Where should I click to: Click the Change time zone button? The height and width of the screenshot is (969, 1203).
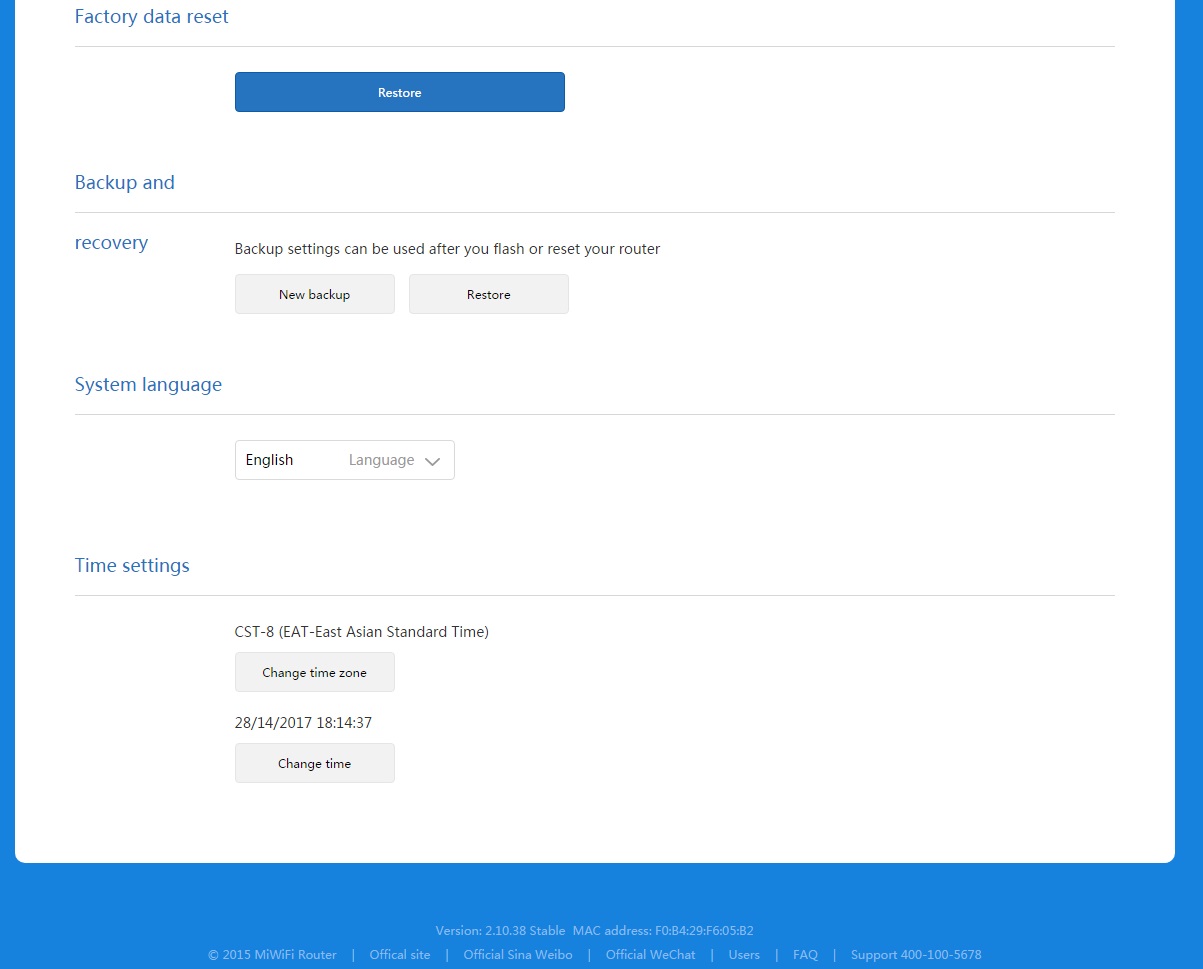click(315, 672)
